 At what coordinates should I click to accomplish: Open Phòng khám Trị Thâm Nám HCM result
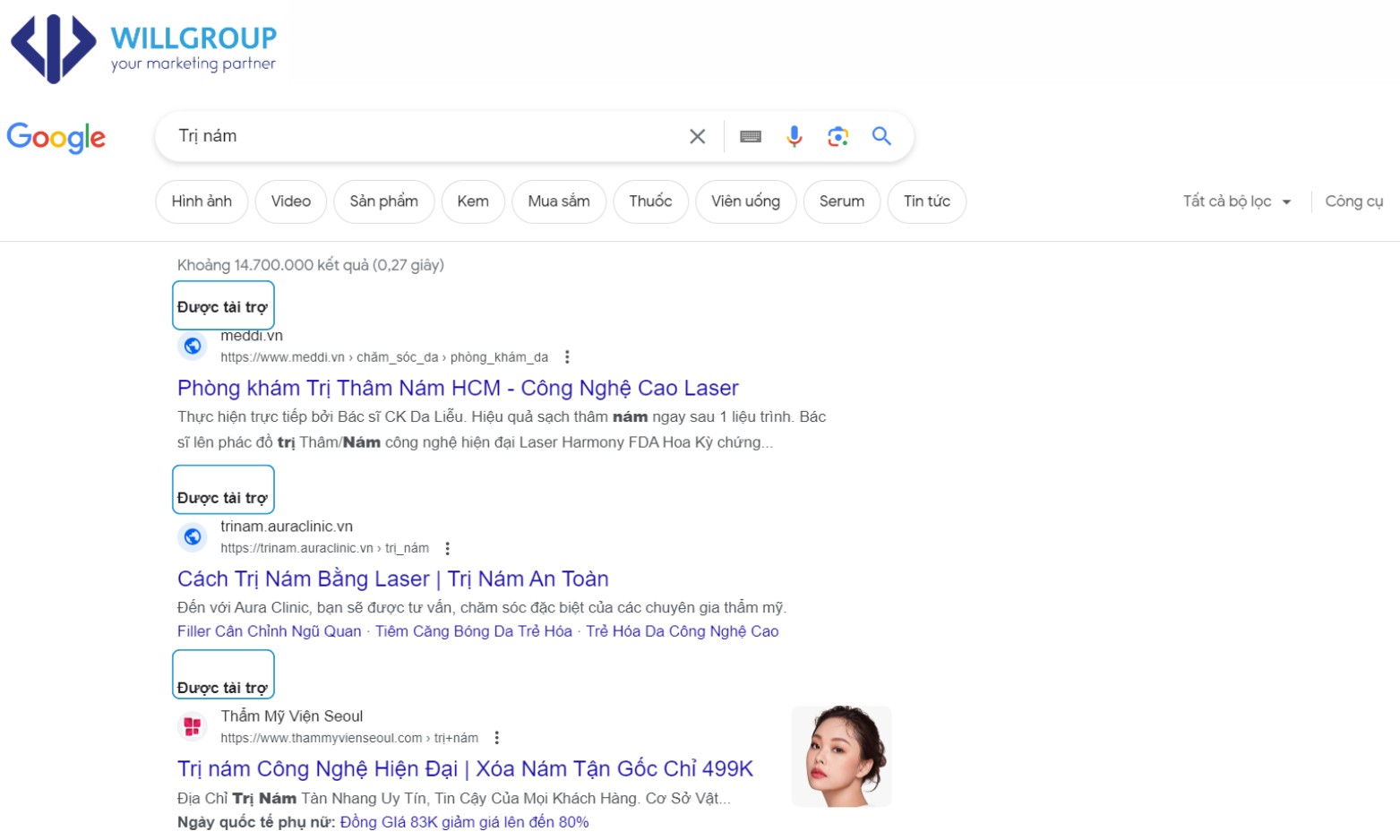458,388
